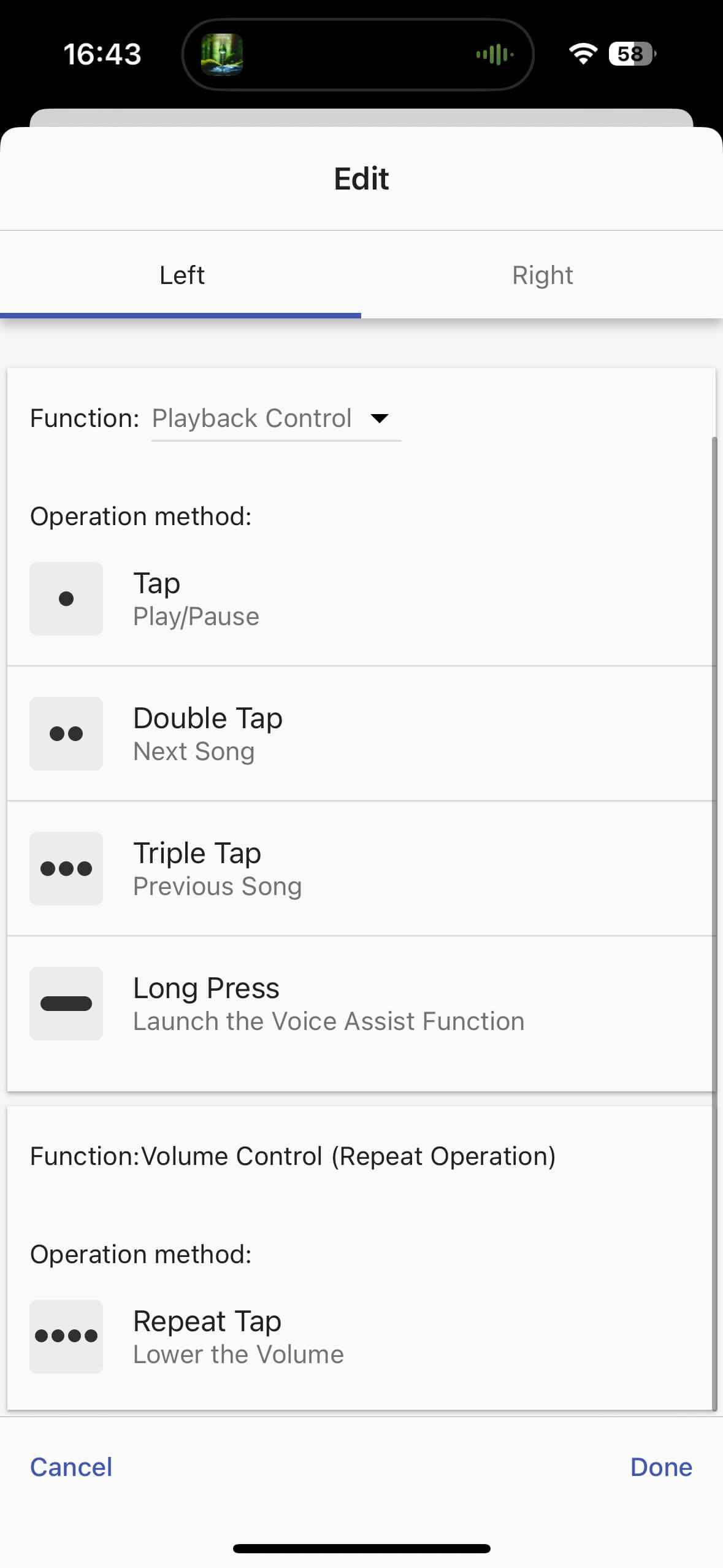Tap the now-playing album art thumbnail
The width and height of the screenshot is (723, 1568).
pyautogui.click(x=222, y=55)
